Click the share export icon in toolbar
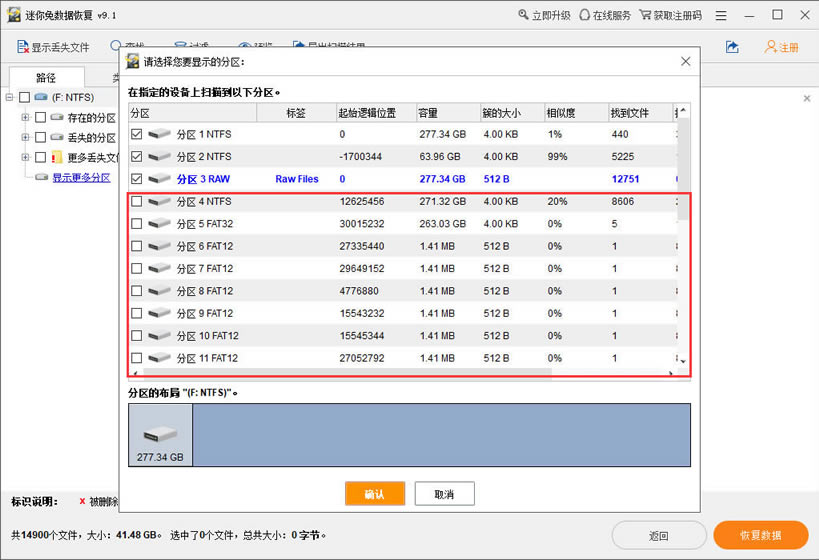The width and height of the screenshot is (819, 560). pos(732,47)
